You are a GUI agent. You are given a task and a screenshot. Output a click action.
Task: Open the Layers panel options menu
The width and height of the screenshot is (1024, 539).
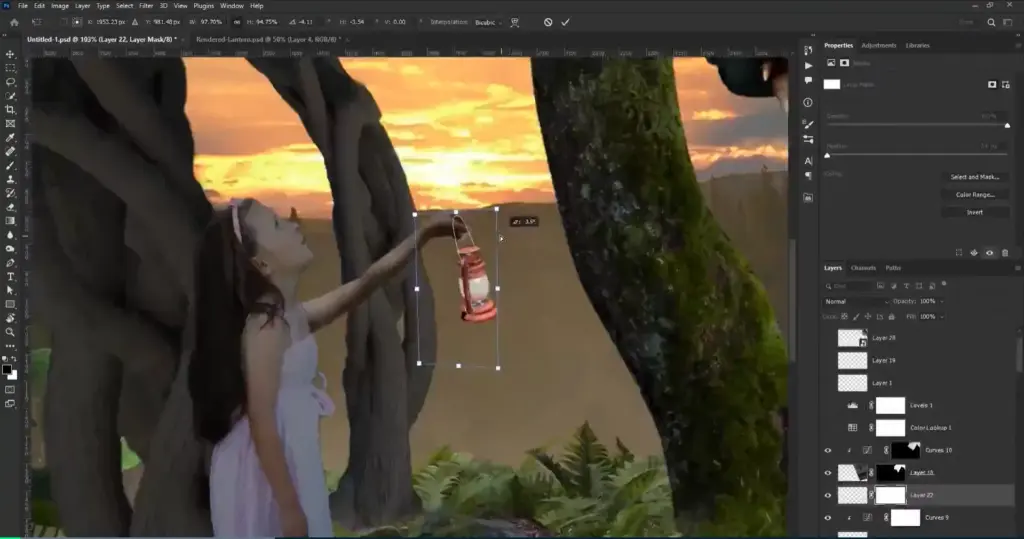pos(1017,268)
